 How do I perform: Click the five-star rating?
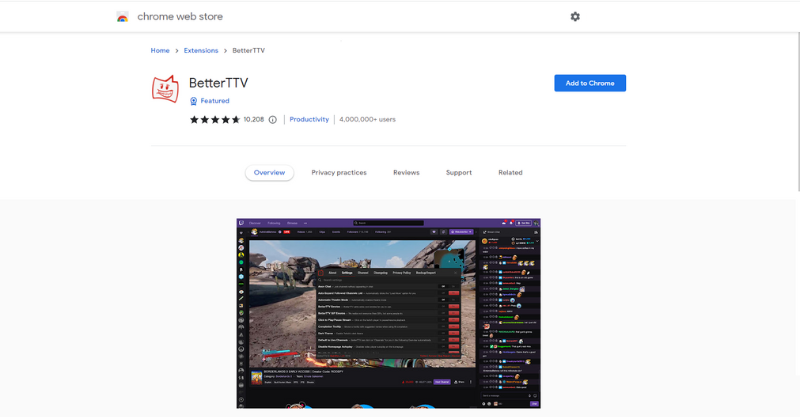(x=215, y=119)
